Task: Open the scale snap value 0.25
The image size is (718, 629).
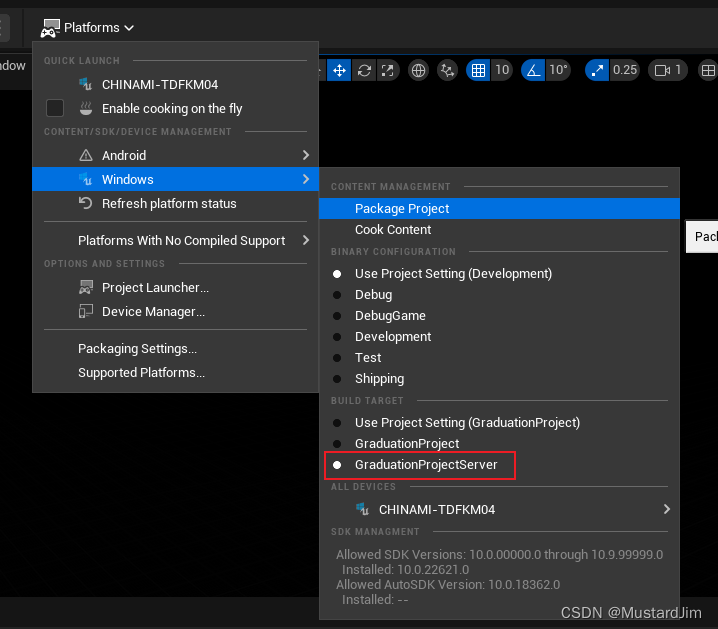Action: coord(625,70)
